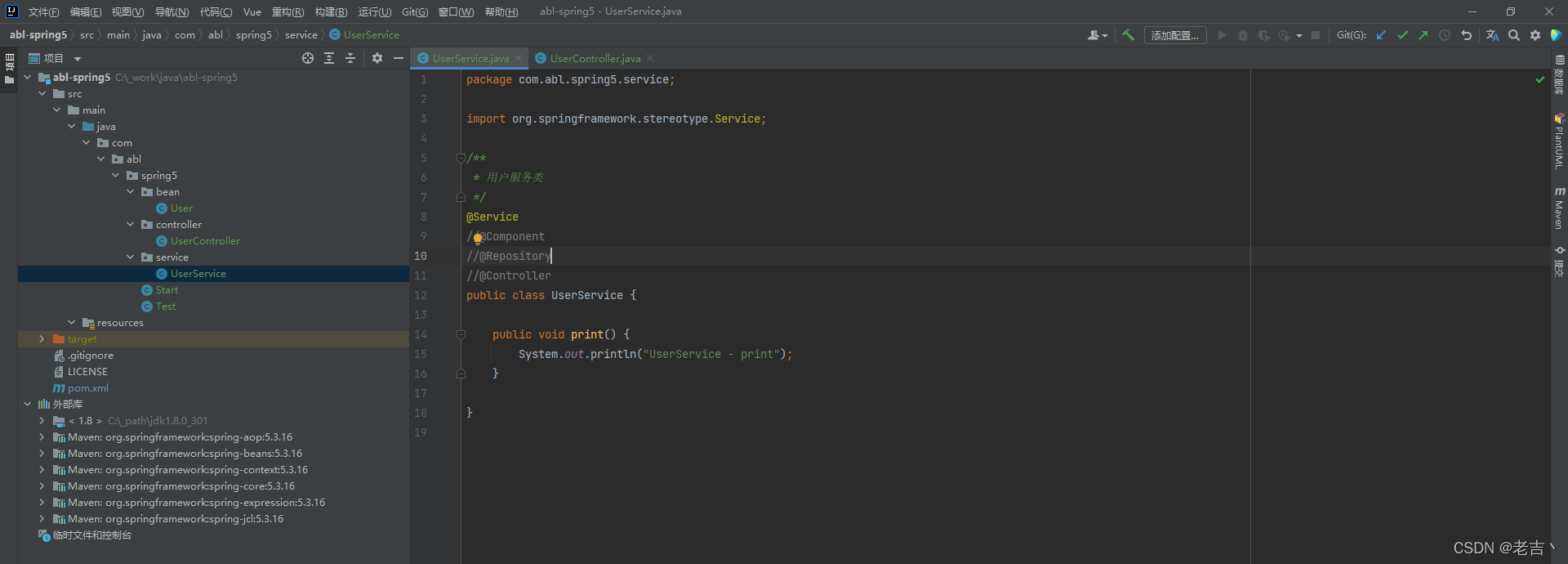1568x564 pixels.
Task: Click the Run play icon
Action: click(x=1222, y=35)
